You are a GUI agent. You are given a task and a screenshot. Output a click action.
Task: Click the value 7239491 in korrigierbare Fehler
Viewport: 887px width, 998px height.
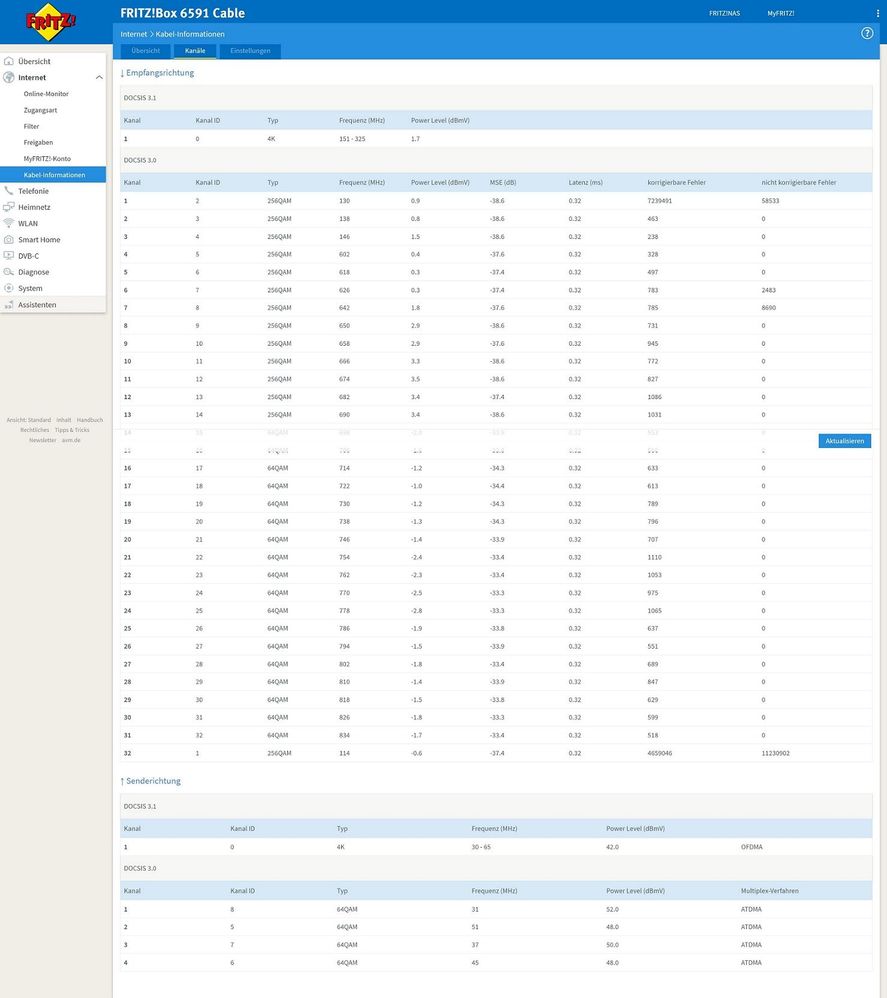(x=660, y=201)
